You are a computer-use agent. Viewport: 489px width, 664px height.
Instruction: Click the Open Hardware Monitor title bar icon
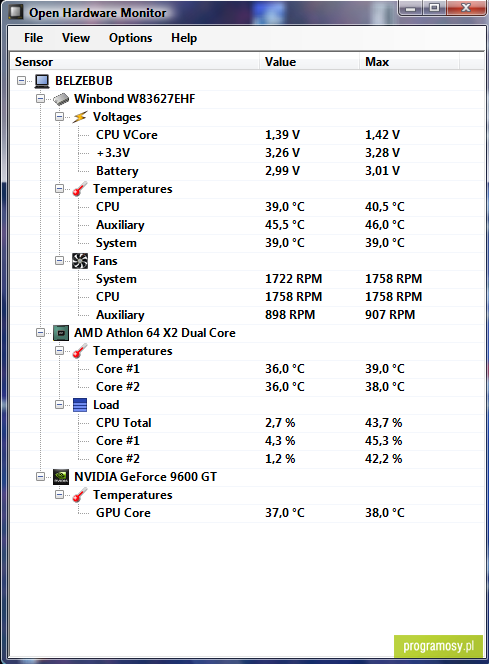pos(16,12)
